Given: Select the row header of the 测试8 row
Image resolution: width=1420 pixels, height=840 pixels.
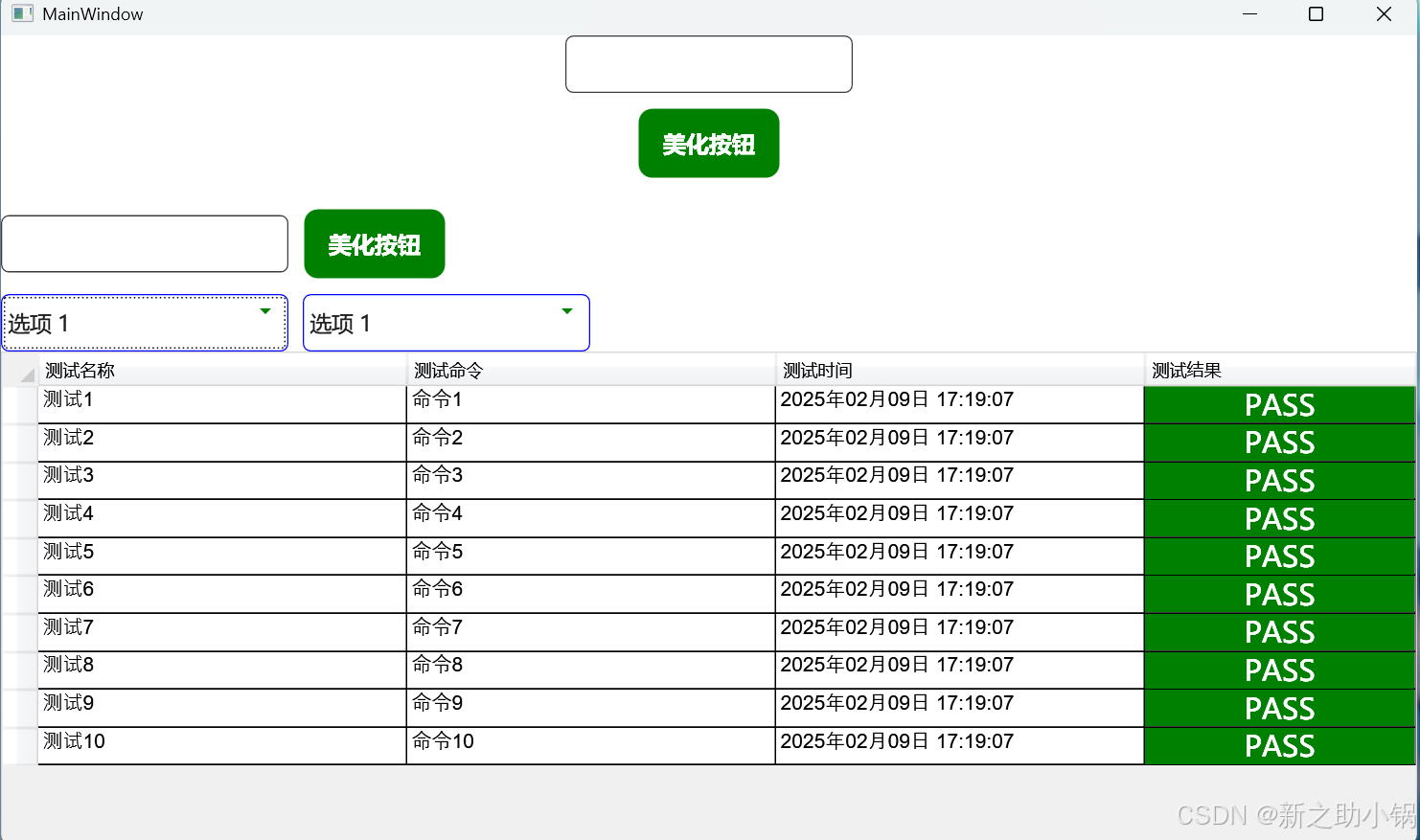Looking at the screenshot, I should point(20,670).
